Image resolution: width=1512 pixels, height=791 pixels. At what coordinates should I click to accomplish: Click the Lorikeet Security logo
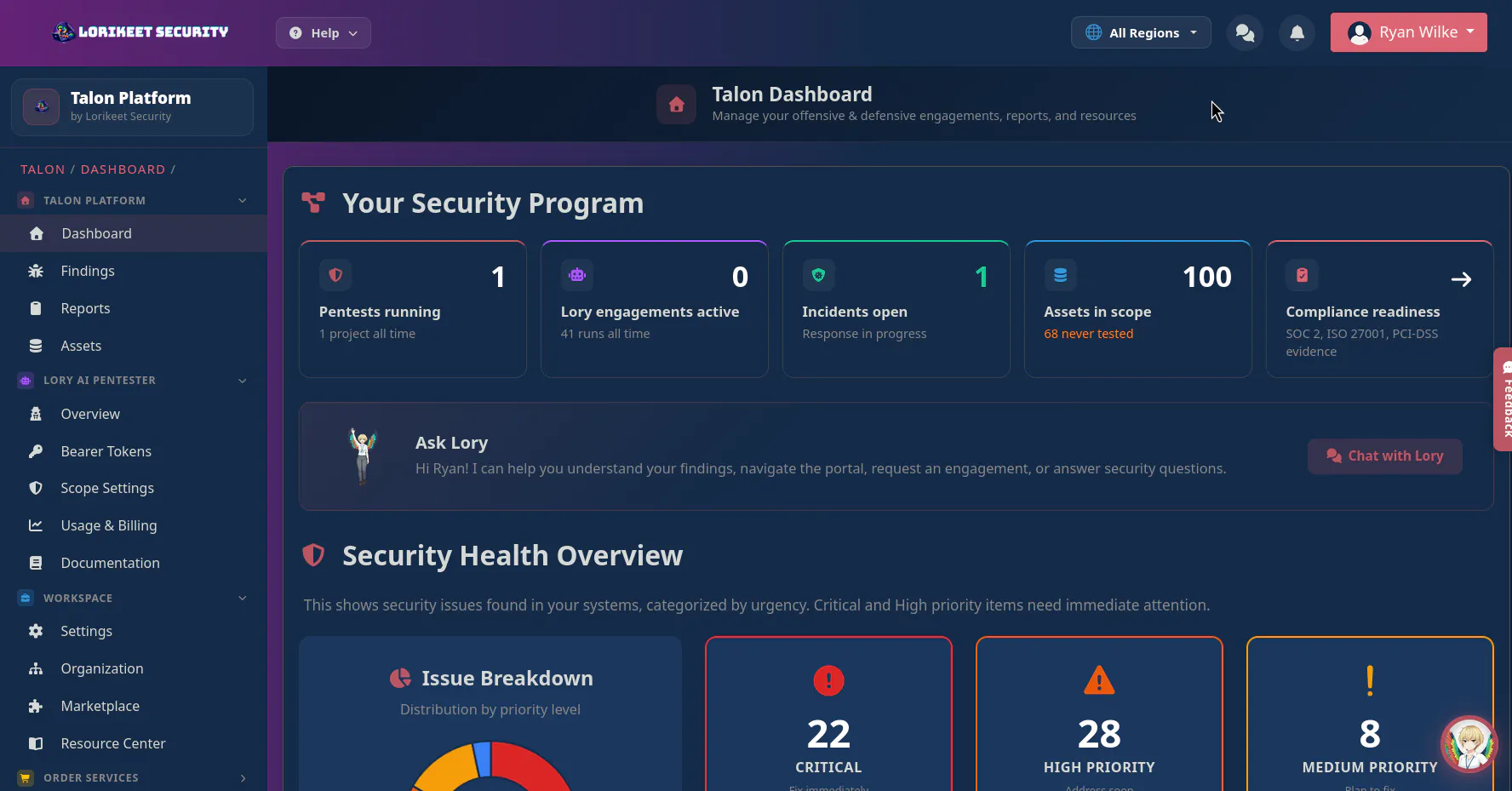tap(140, 32)
